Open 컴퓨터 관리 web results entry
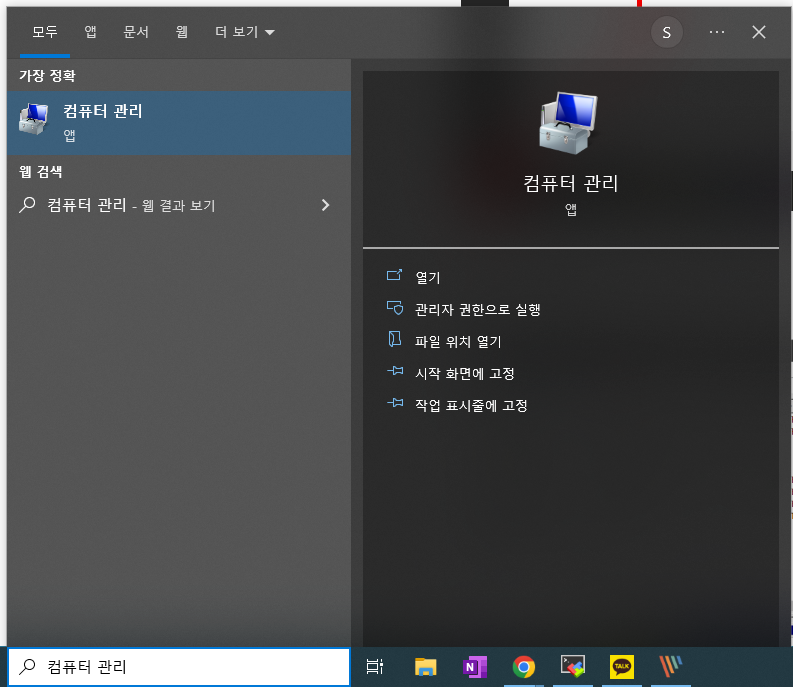Screen dimensions: 793x687 [x=179, y=205]
